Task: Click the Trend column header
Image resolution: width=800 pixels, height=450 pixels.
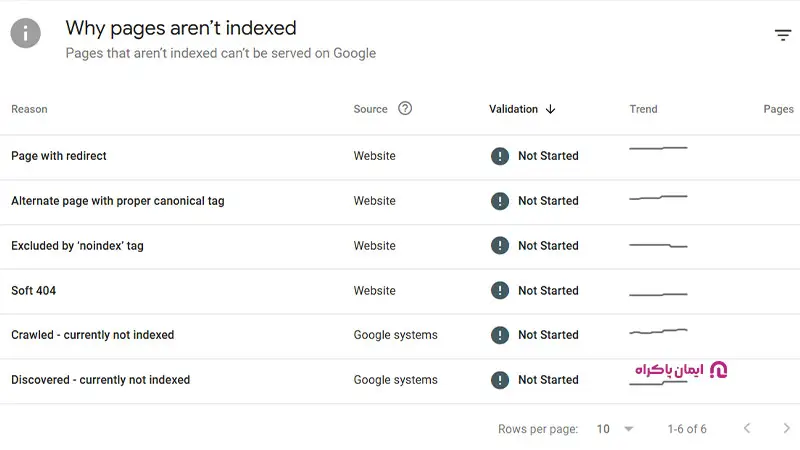Action: tap(643, 109)
